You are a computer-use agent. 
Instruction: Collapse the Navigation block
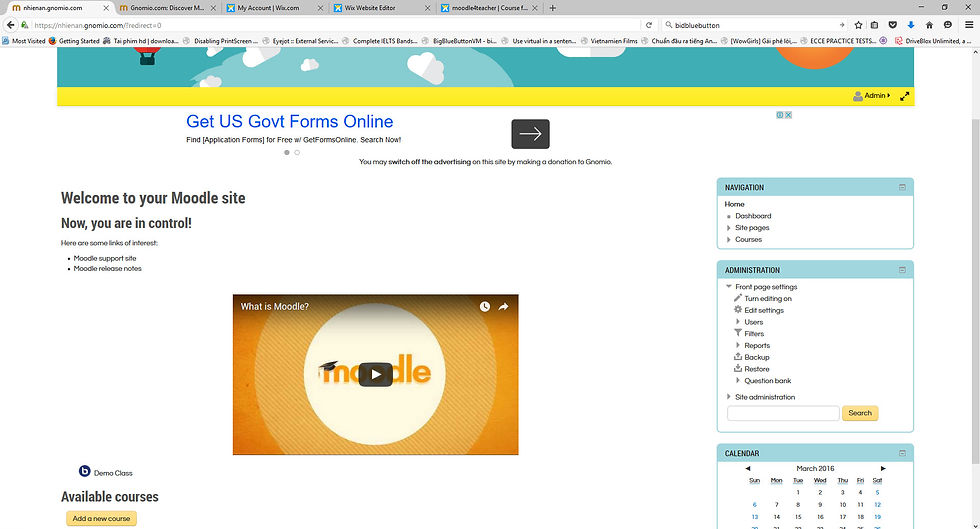click(902, 187)
